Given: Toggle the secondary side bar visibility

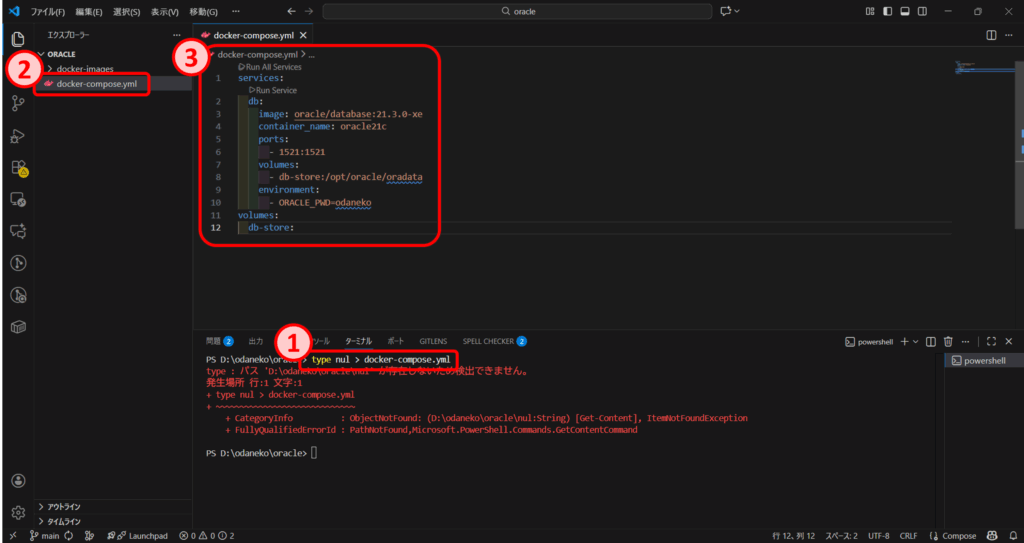Looking at the screenshot, I should pos(922,11).
